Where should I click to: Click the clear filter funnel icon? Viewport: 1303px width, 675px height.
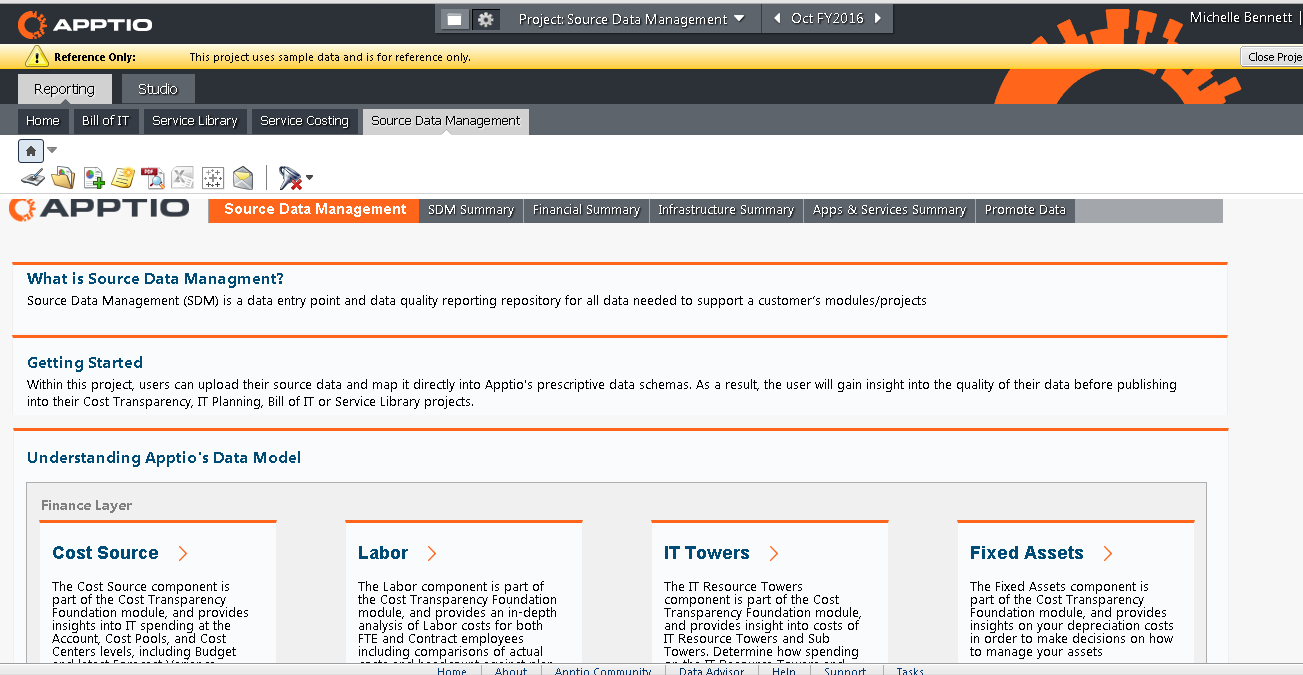pos(290,178)
